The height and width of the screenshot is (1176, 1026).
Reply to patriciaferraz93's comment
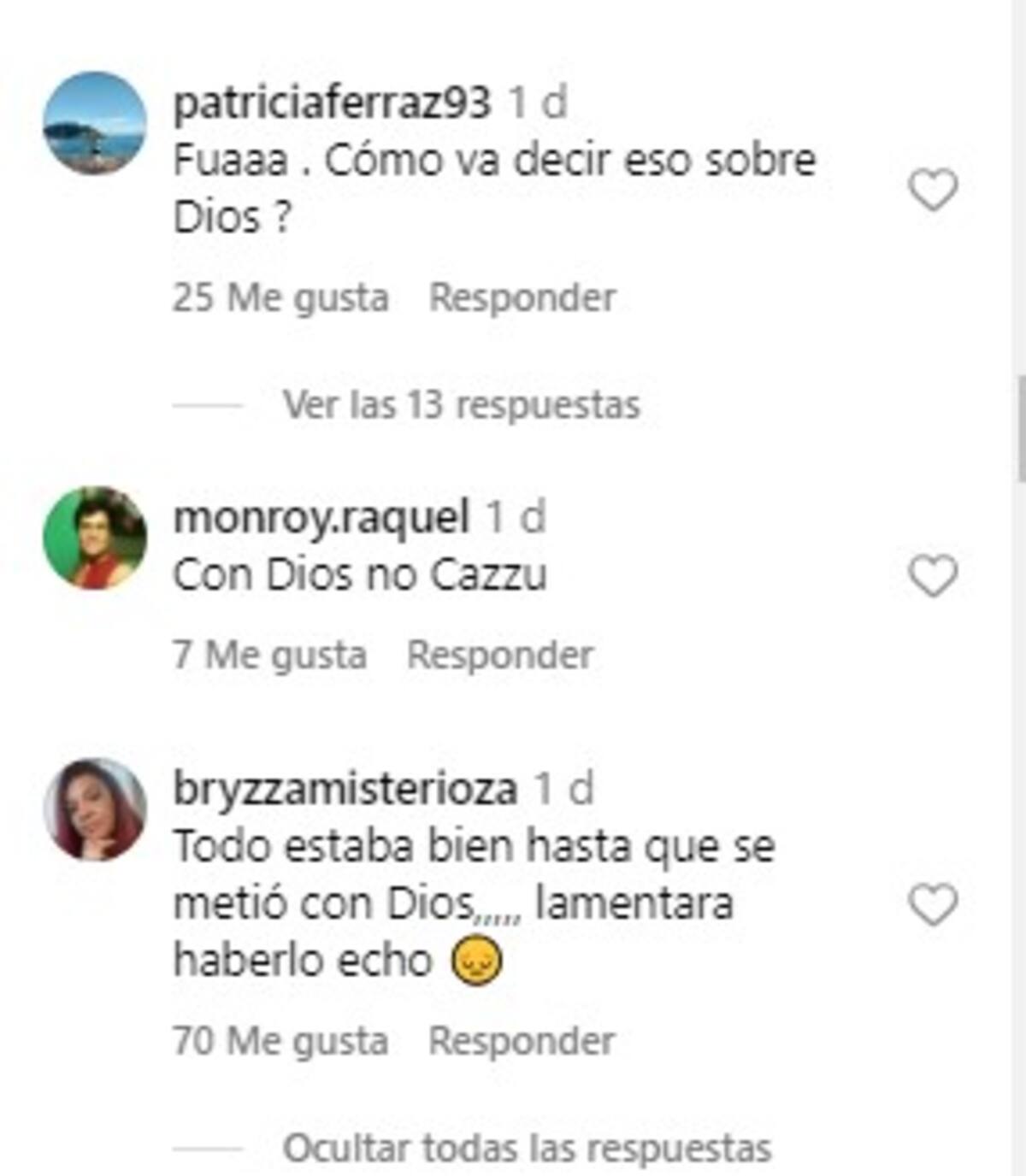(x=522, y=297)
